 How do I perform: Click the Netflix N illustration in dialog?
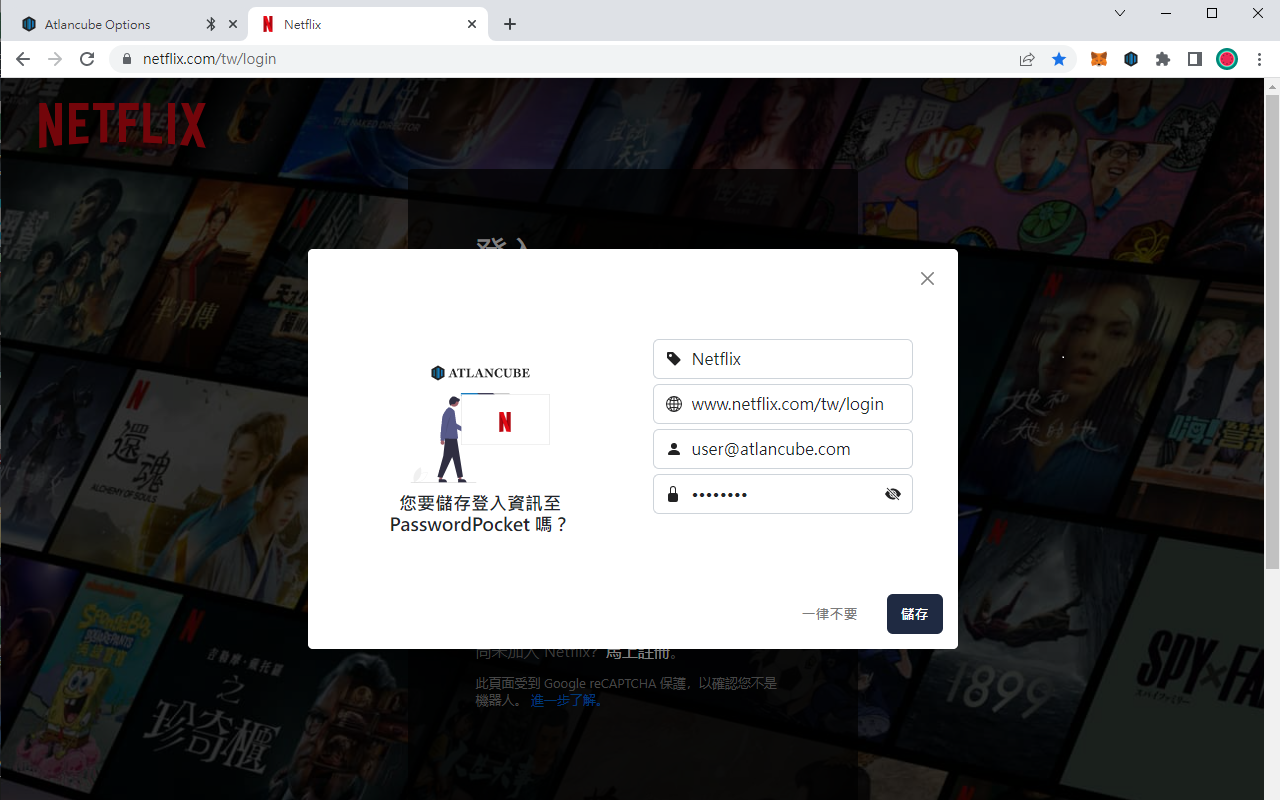505,421
